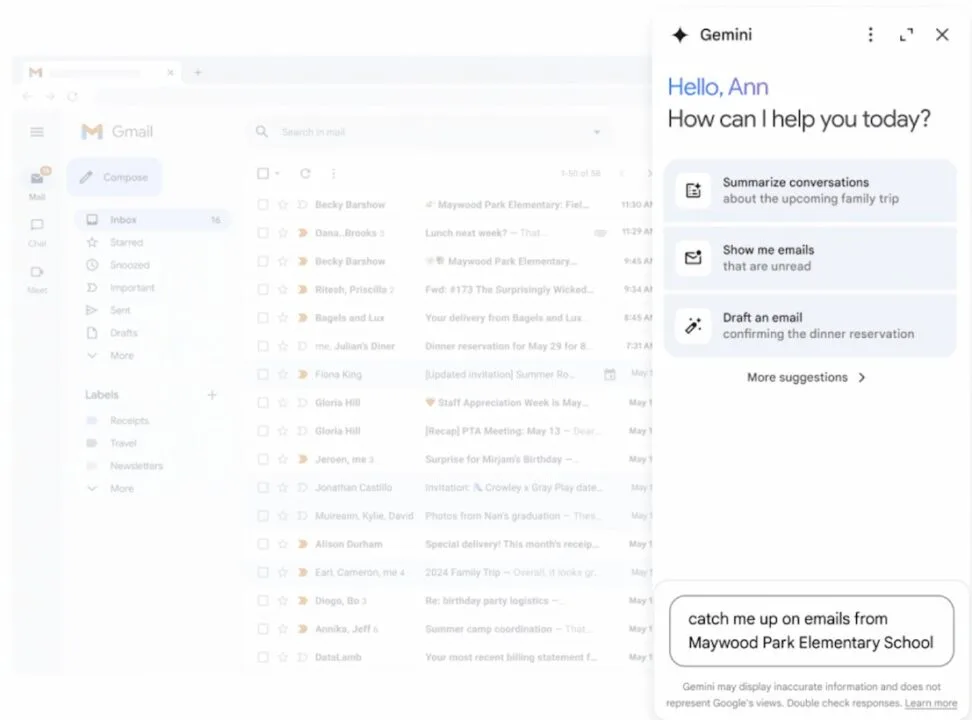
Task: Open search options dropdown in search bar
Action: (x=597, y=132)
